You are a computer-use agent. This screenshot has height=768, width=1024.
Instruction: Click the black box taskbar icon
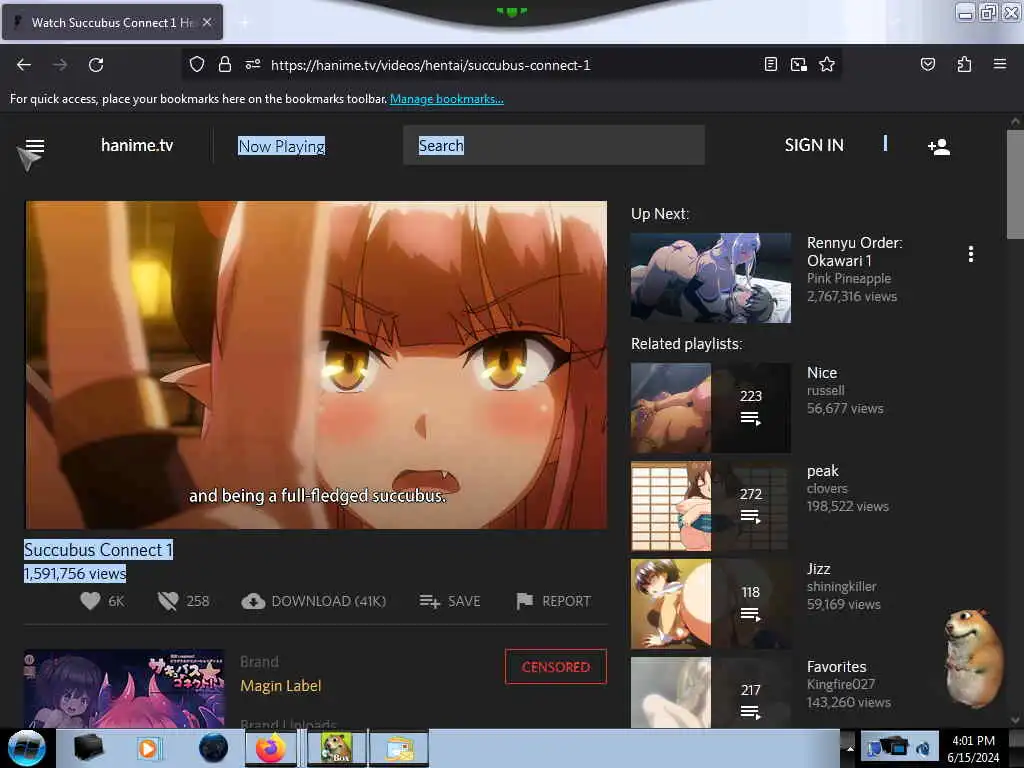(x=88, y=748)
